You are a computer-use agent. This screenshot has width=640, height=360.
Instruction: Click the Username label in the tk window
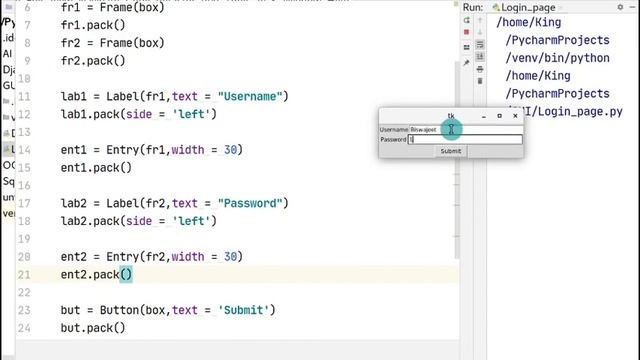[394, 129]
